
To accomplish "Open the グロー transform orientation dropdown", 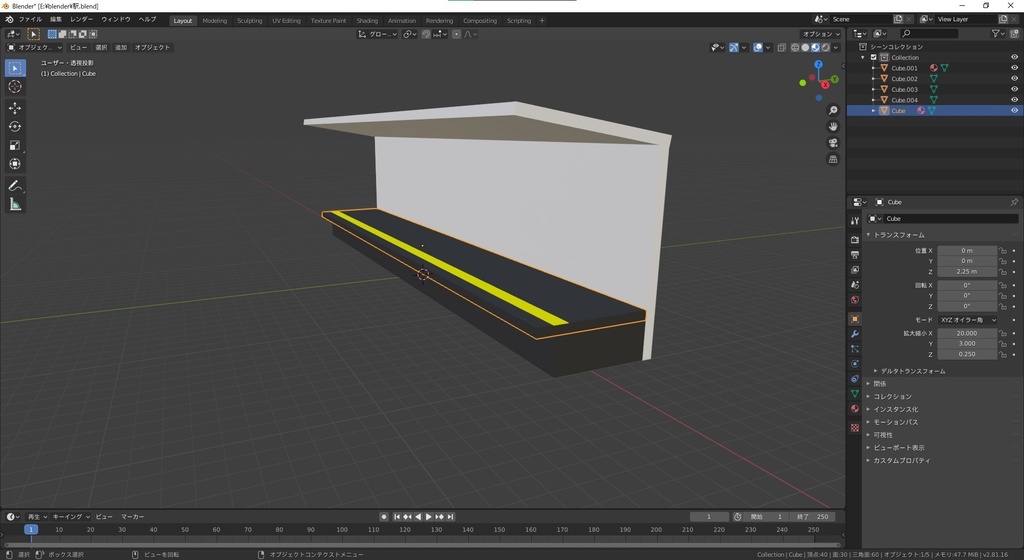I will point(377,34).
